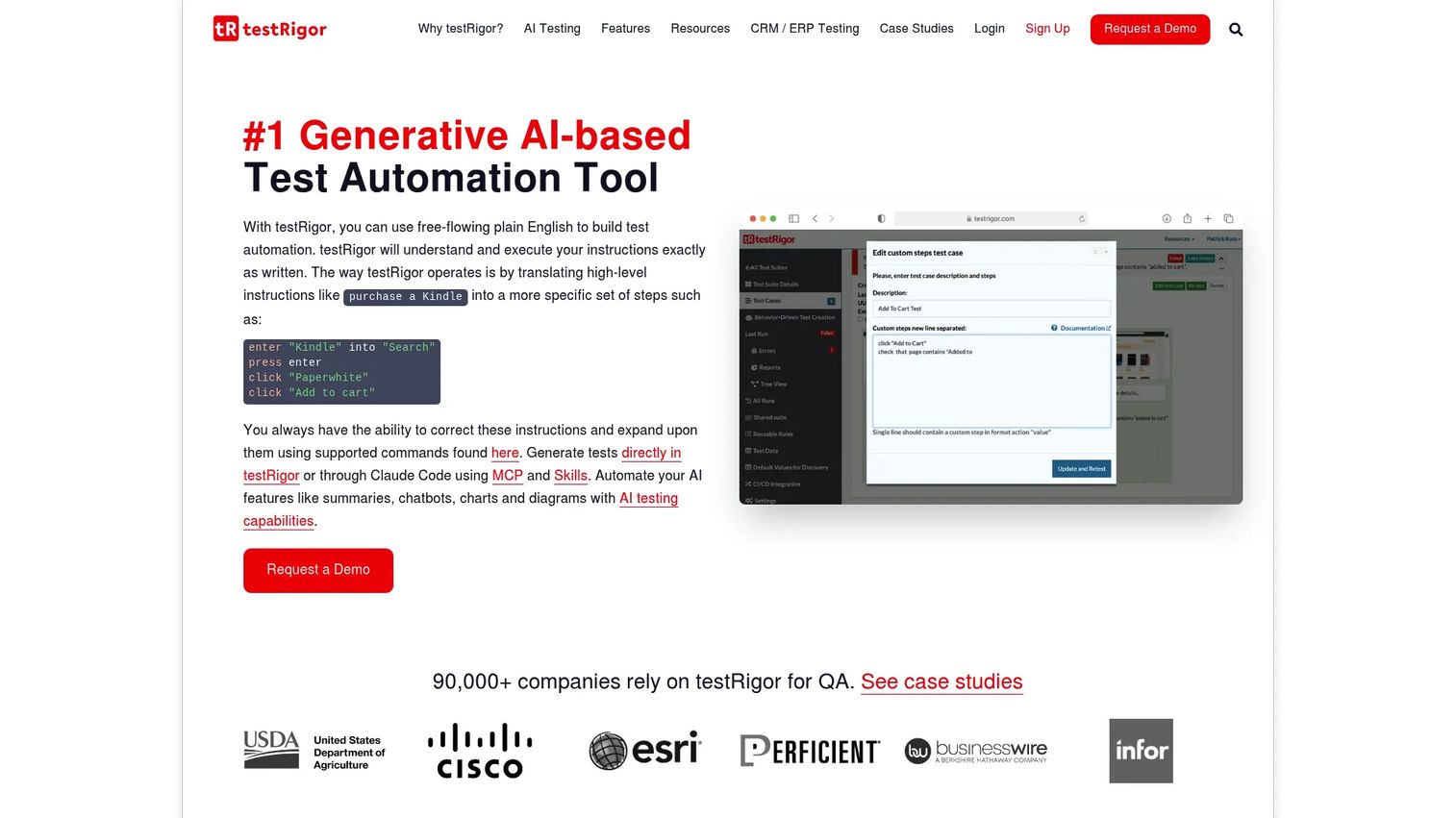Click the "purchase a Kindle" inline code
Screen dimensions: 1456x818
tap(406, 296)
